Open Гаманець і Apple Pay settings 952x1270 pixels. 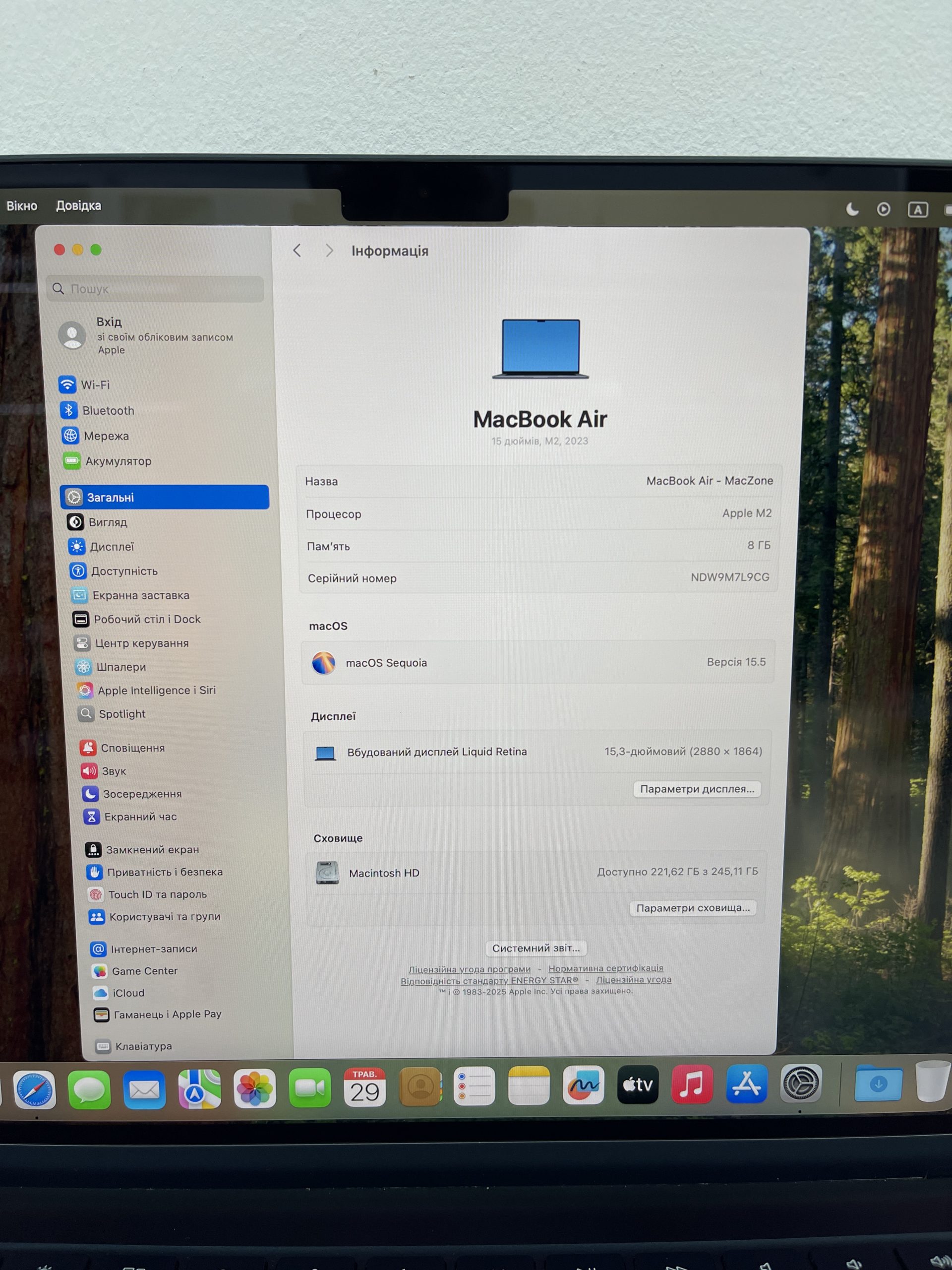(158, 1015)
